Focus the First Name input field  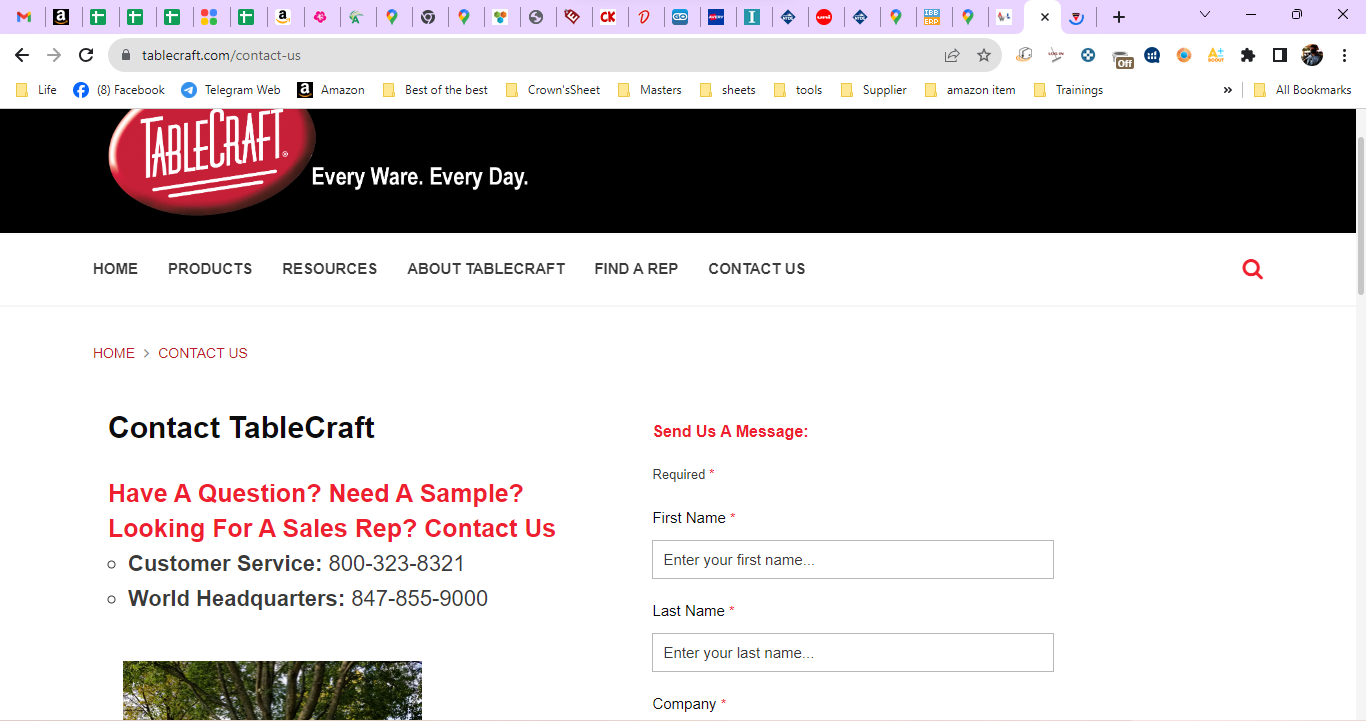[853, 560]
